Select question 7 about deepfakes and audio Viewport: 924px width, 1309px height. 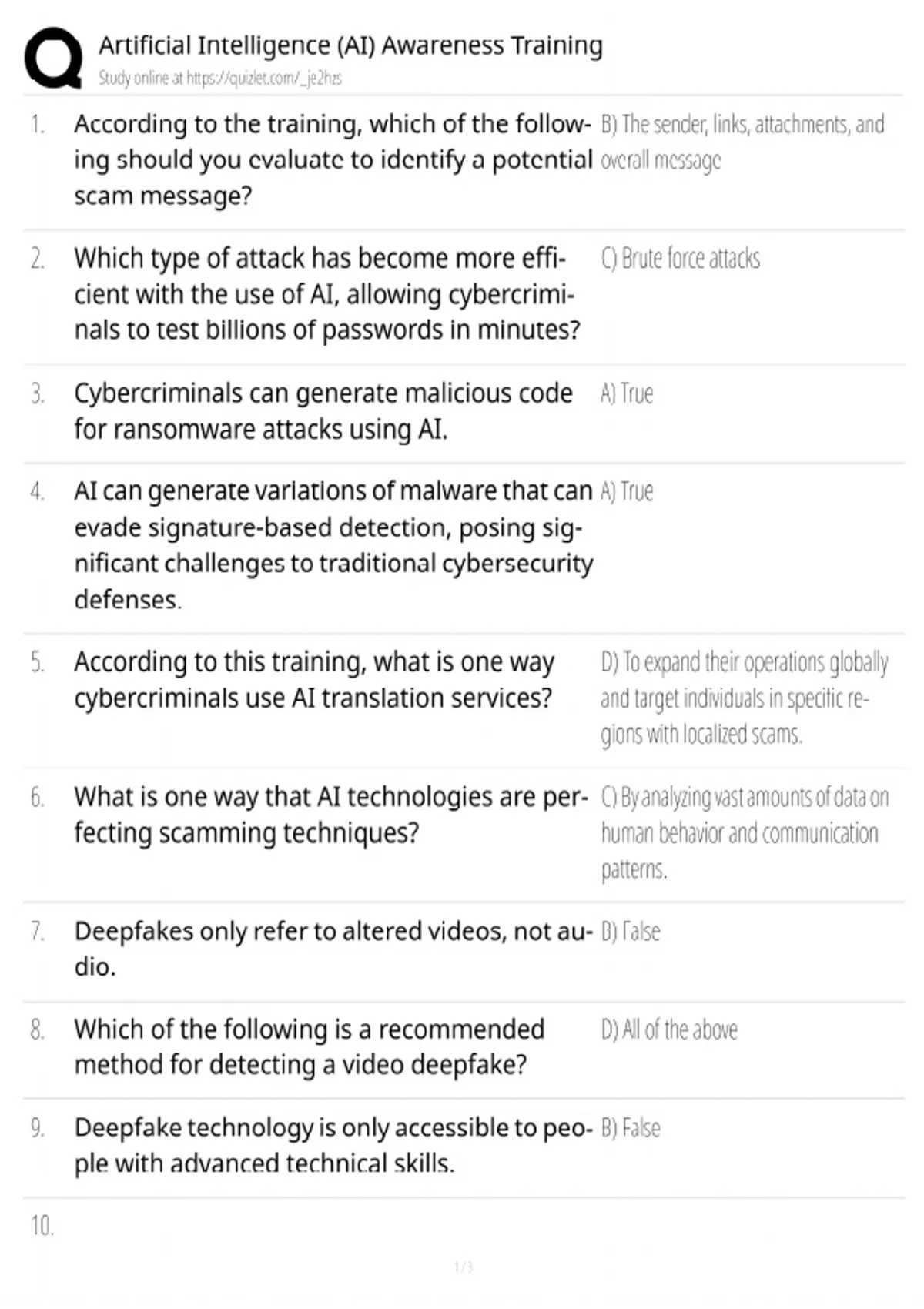click(x=333, y=949)
